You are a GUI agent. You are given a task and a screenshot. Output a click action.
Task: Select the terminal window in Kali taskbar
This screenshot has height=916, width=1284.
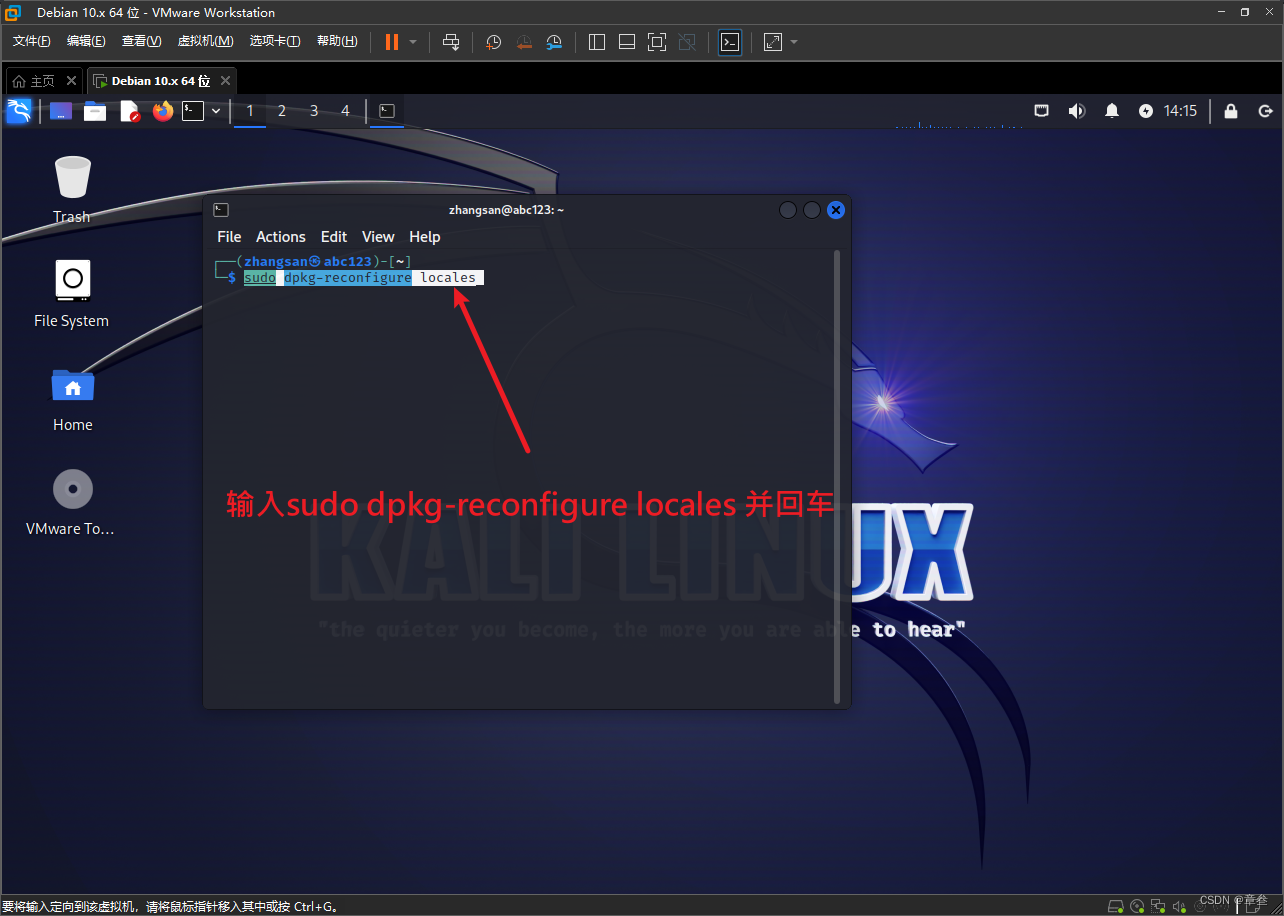(x=387, y=111)
